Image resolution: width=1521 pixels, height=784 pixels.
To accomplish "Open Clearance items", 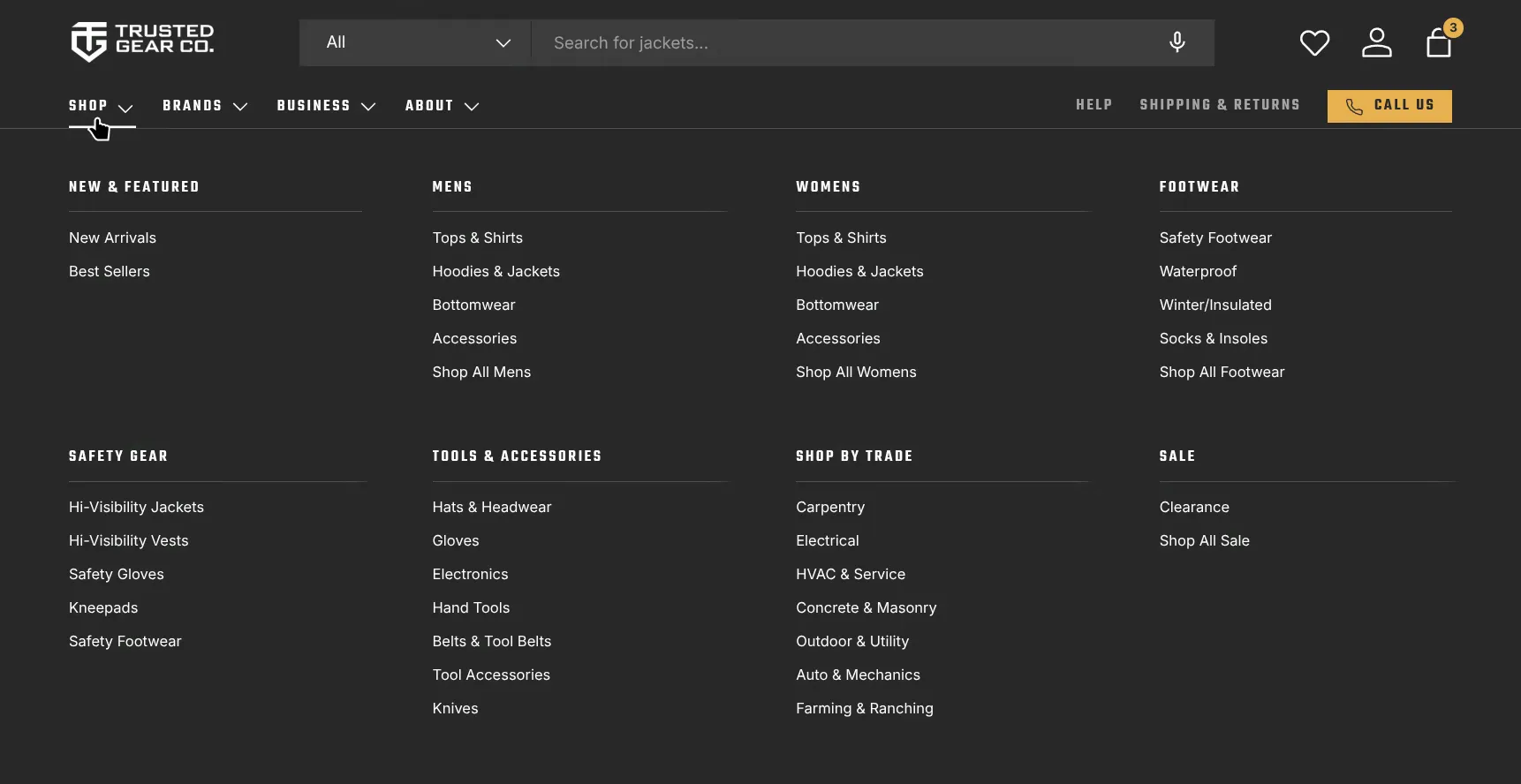I will [1194, 507].
